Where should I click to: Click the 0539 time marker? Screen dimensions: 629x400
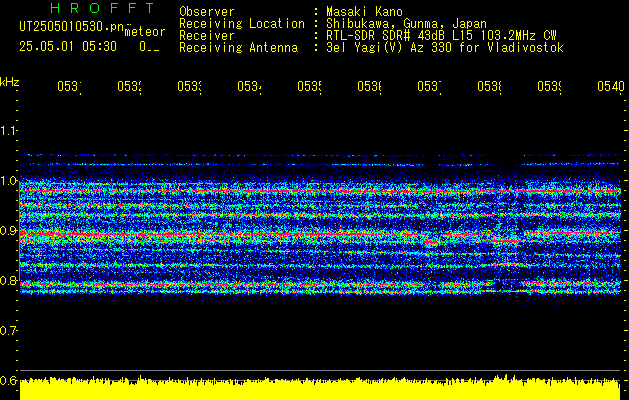549,86
